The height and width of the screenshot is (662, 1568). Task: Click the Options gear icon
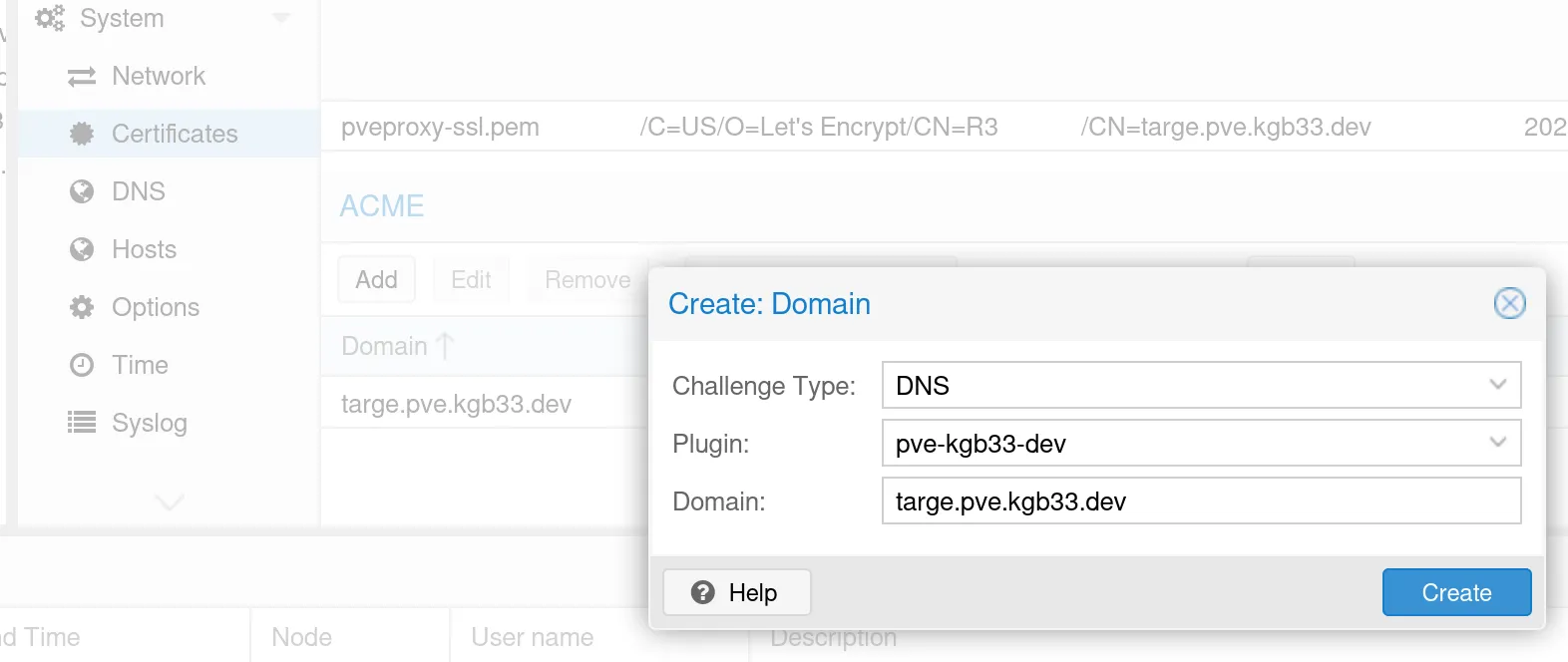click(82, 307)
